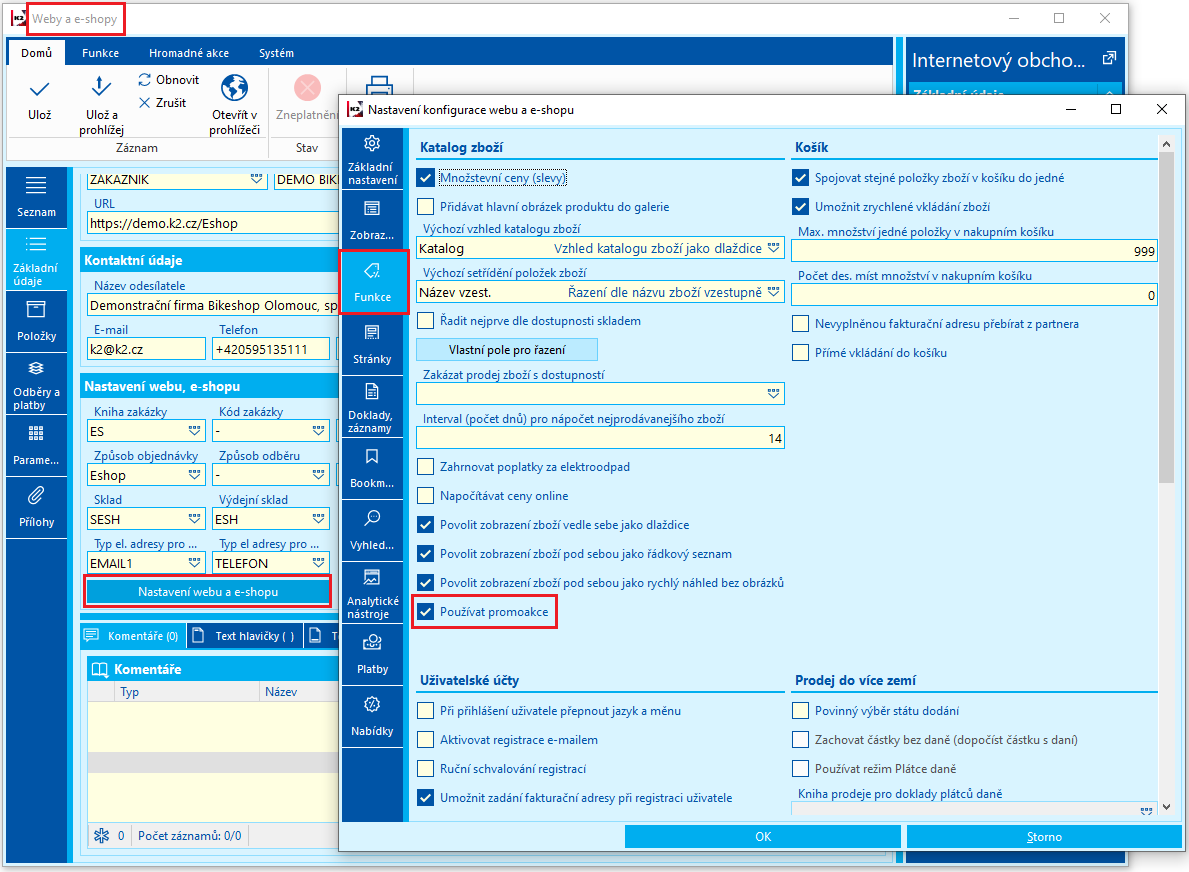
Task: Open the Výdejní sklad ESH dropdown
Action: pos(318,519)
